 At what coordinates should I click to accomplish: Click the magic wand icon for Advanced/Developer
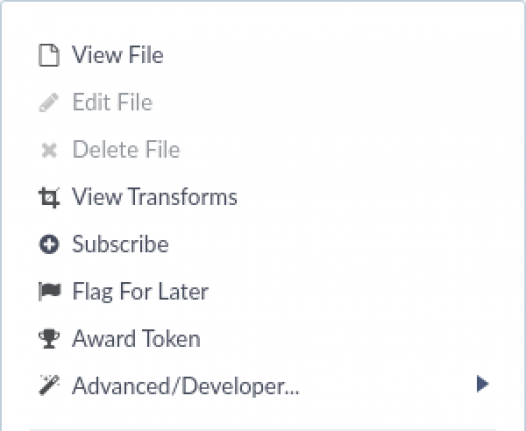click(x=49, y=386)
